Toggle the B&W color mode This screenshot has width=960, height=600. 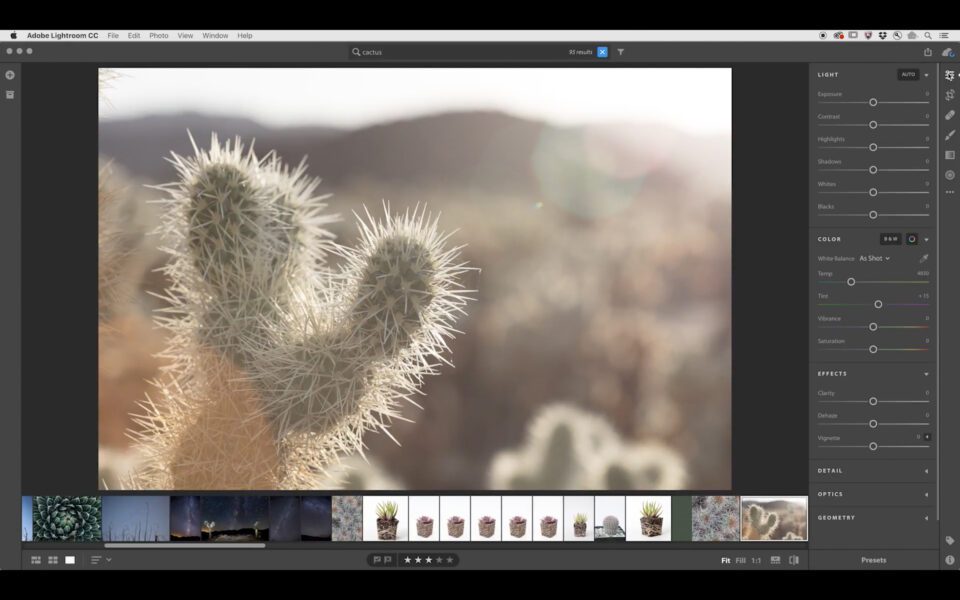point(891,239)
